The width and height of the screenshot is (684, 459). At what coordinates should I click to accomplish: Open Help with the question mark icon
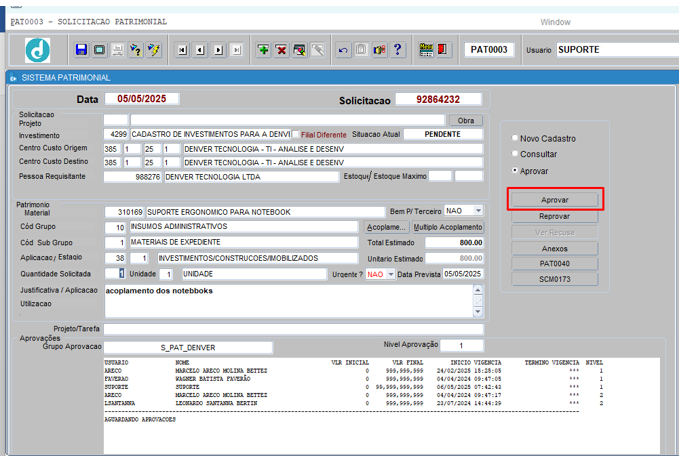click(397, 50)
